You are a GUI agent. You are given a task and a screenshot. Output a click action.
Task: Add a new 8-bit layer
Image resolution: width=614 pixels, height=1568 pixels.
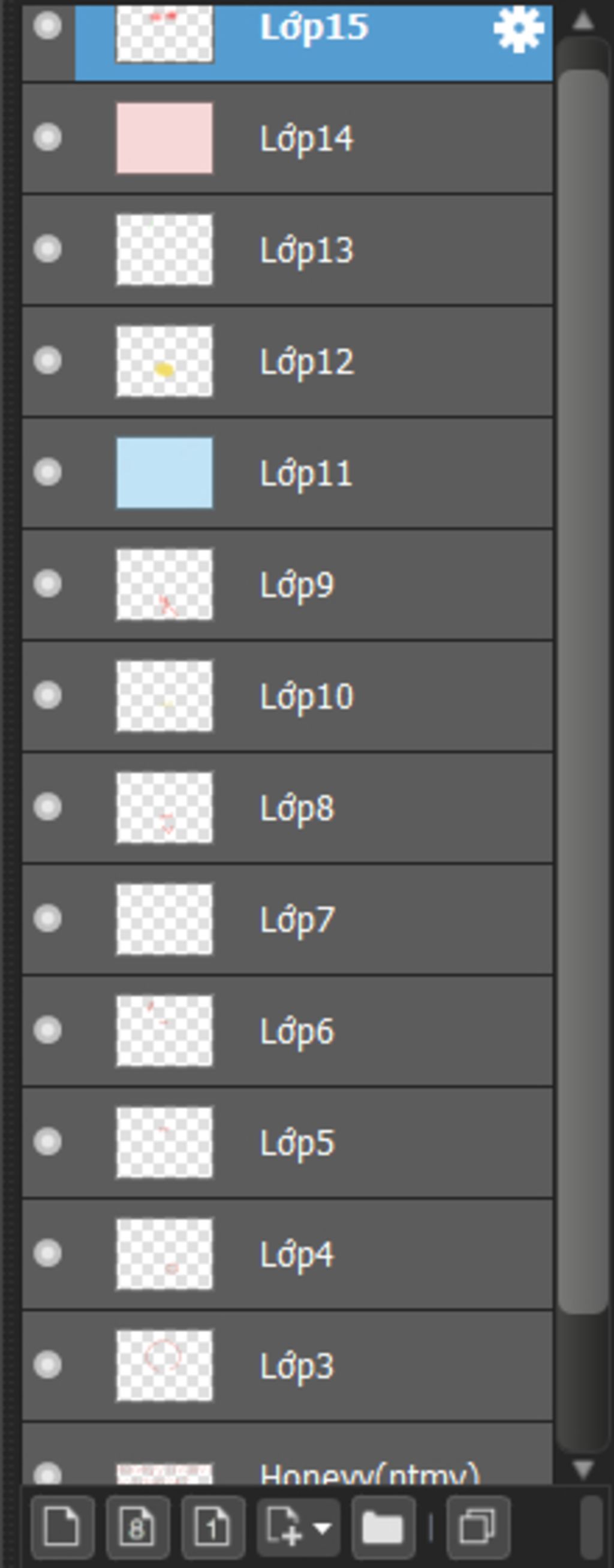tap(137, 1525)
